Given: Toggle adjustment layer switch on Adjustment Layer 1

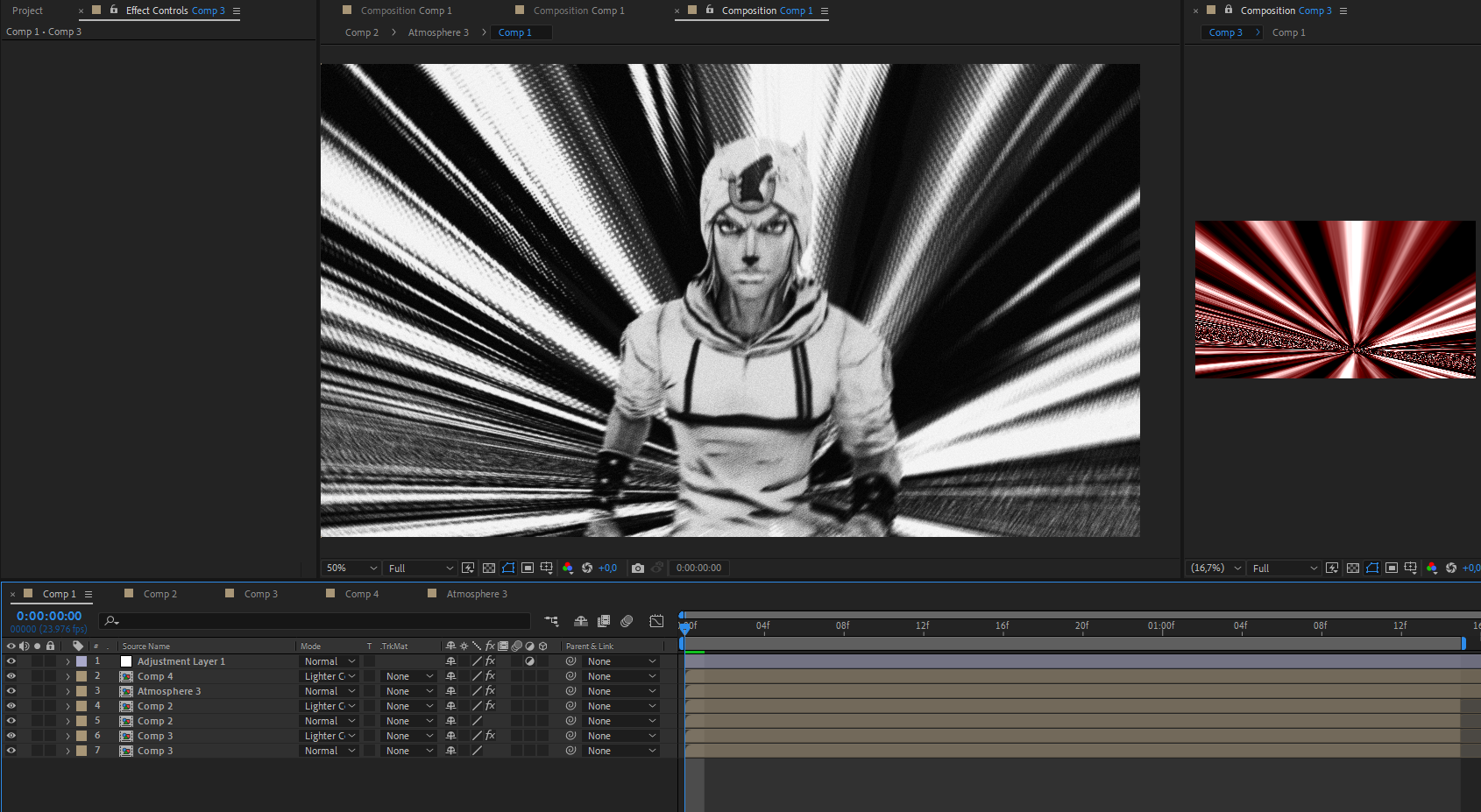Looking at the screenshot, I should click(530, 661).
